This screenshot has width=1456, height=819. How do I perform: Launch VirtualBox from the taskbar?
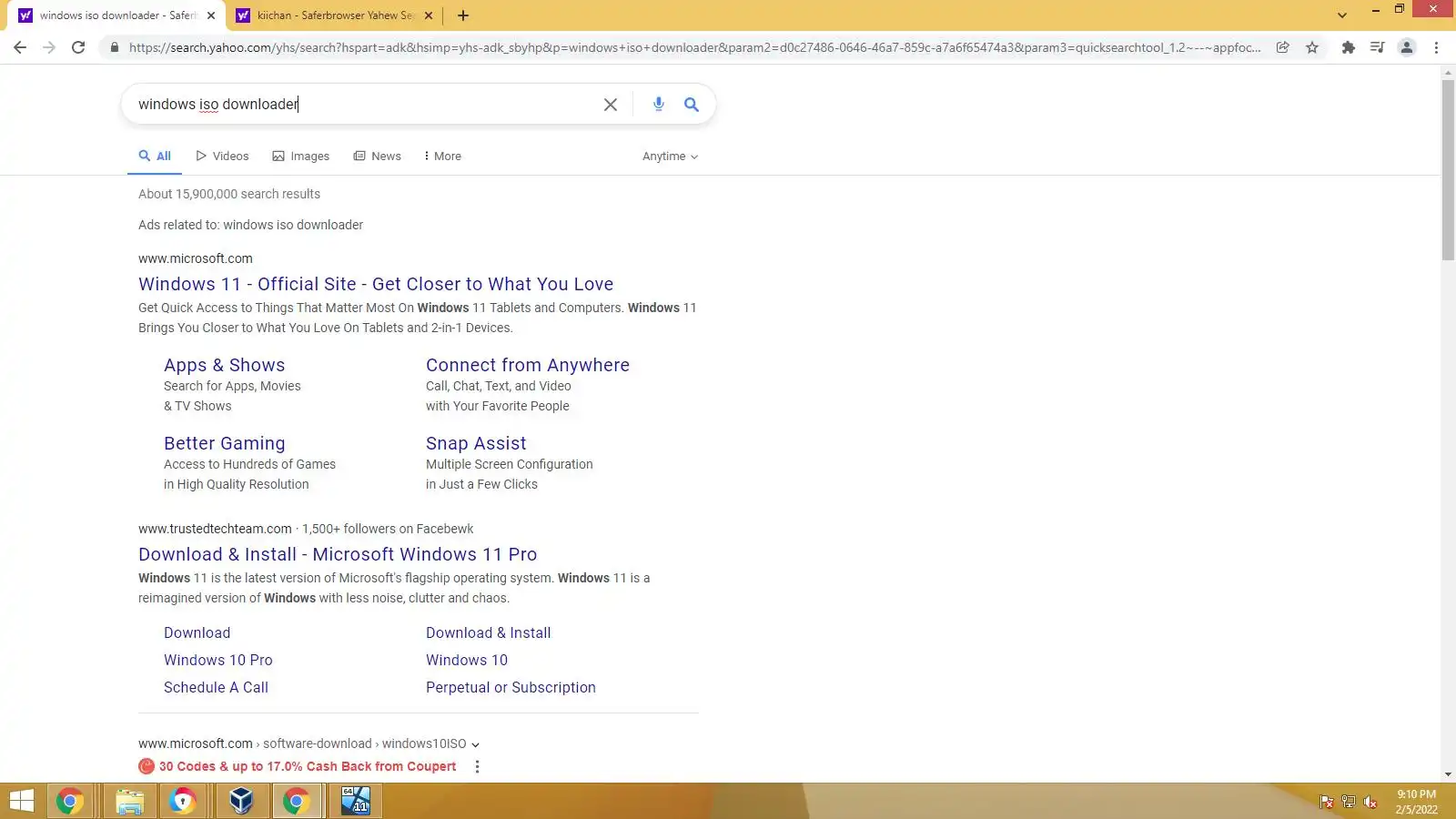241,801
